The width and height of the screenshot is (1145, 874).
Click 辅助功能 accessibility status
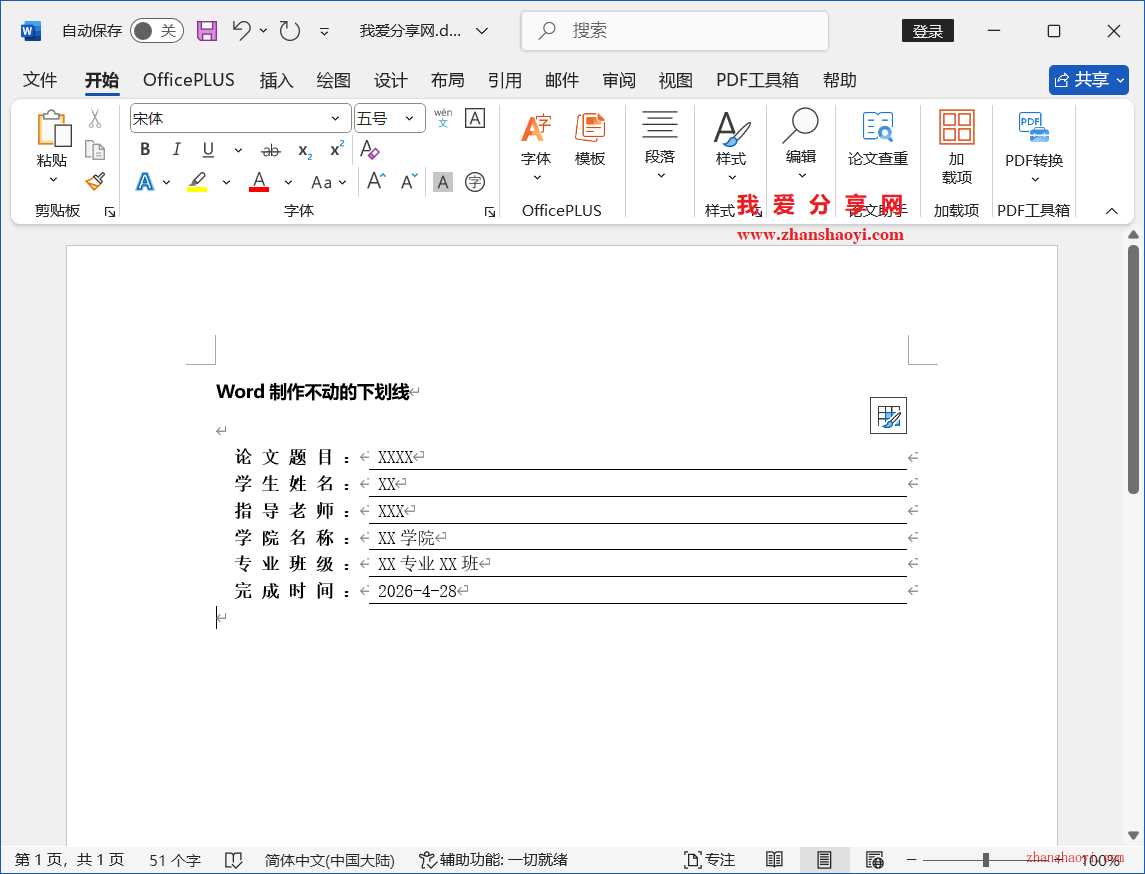tap(494, 860)
